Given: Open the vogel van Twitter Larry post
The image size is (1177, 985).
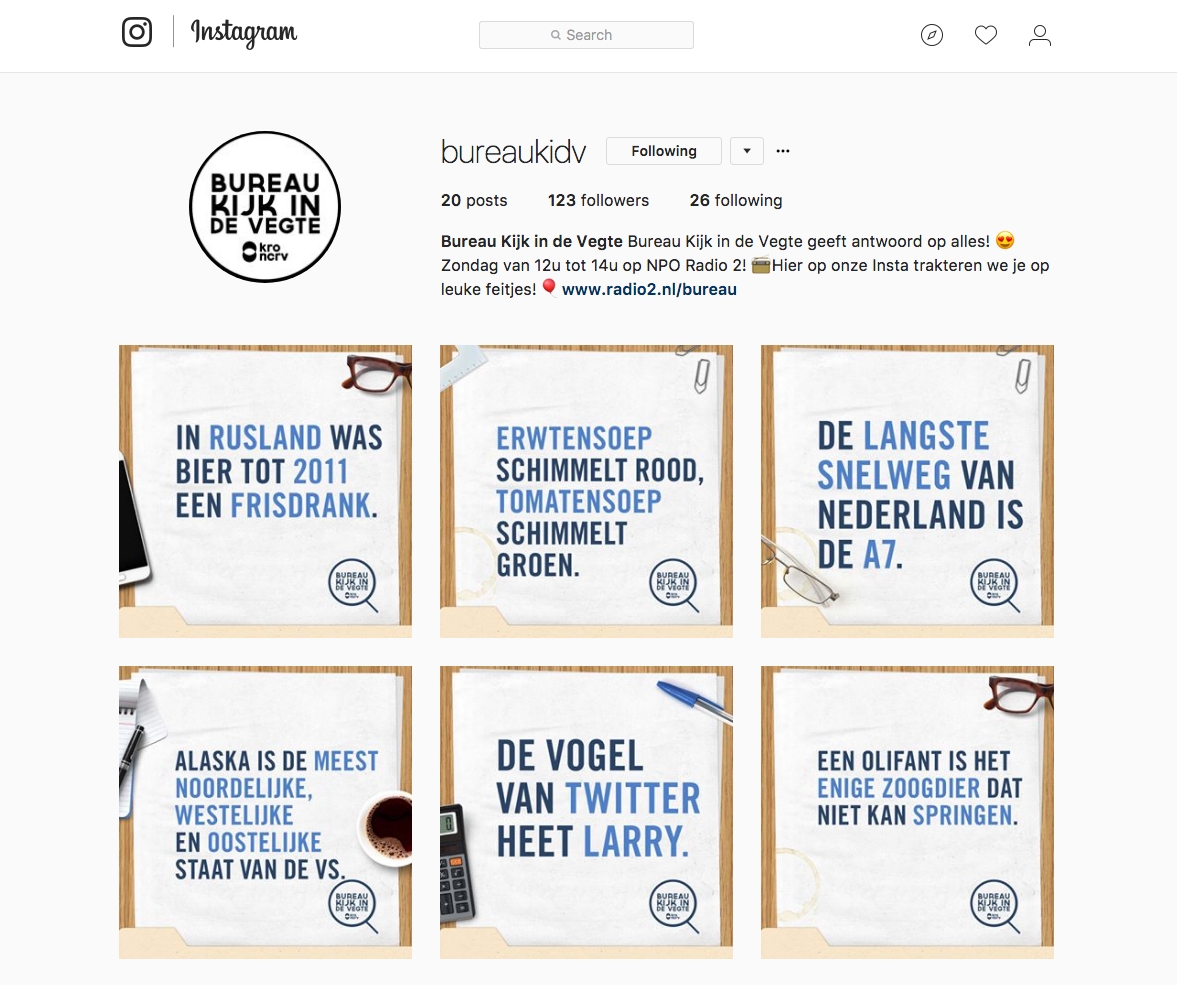Looking at the screenshot, I should (x=586, y=812).
